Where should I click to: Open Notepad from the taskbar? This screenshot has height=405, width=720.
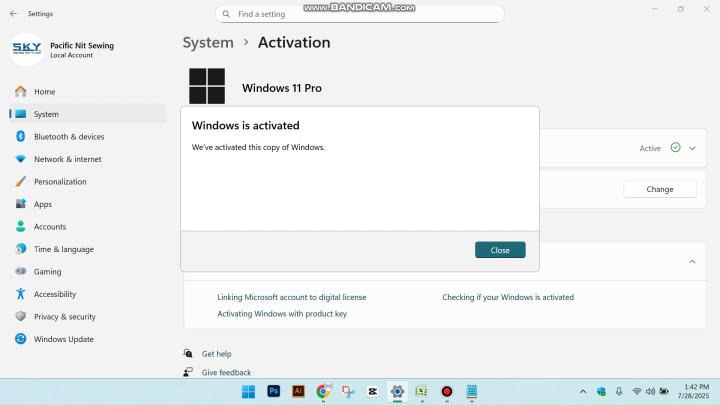[472, 391]
